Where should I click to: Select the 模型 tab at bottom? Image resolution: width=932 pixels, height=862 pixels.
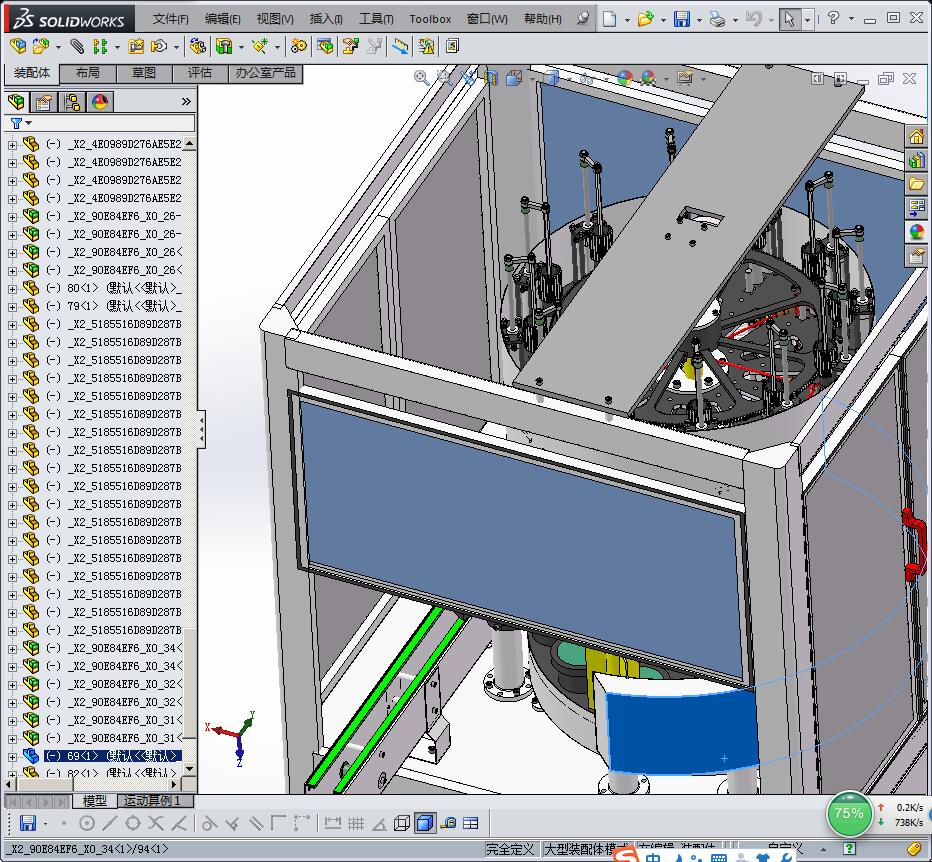(x=95, y=801)
